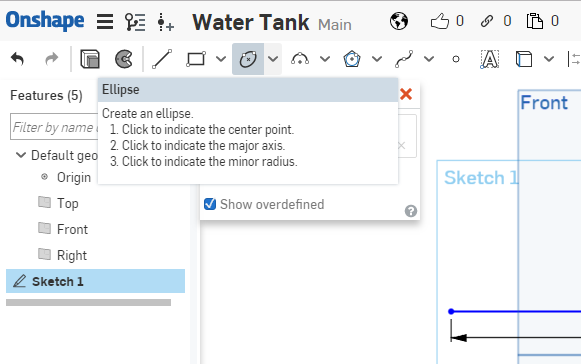Select the Point tool
Screen dimensions: 581x364
point(456,59)
